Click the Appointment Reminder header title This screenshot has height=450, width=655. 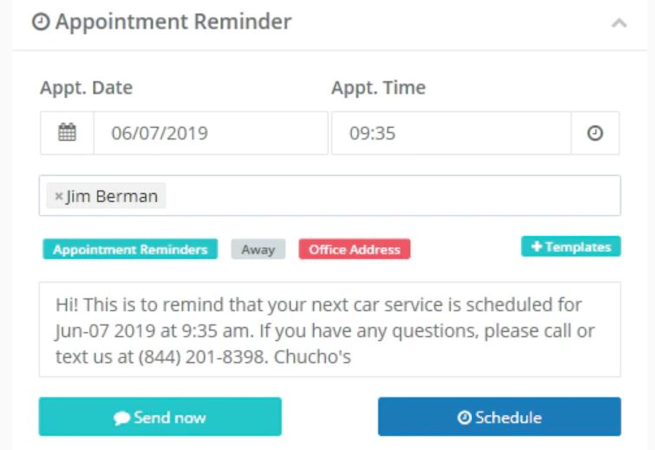coord(173,22)
